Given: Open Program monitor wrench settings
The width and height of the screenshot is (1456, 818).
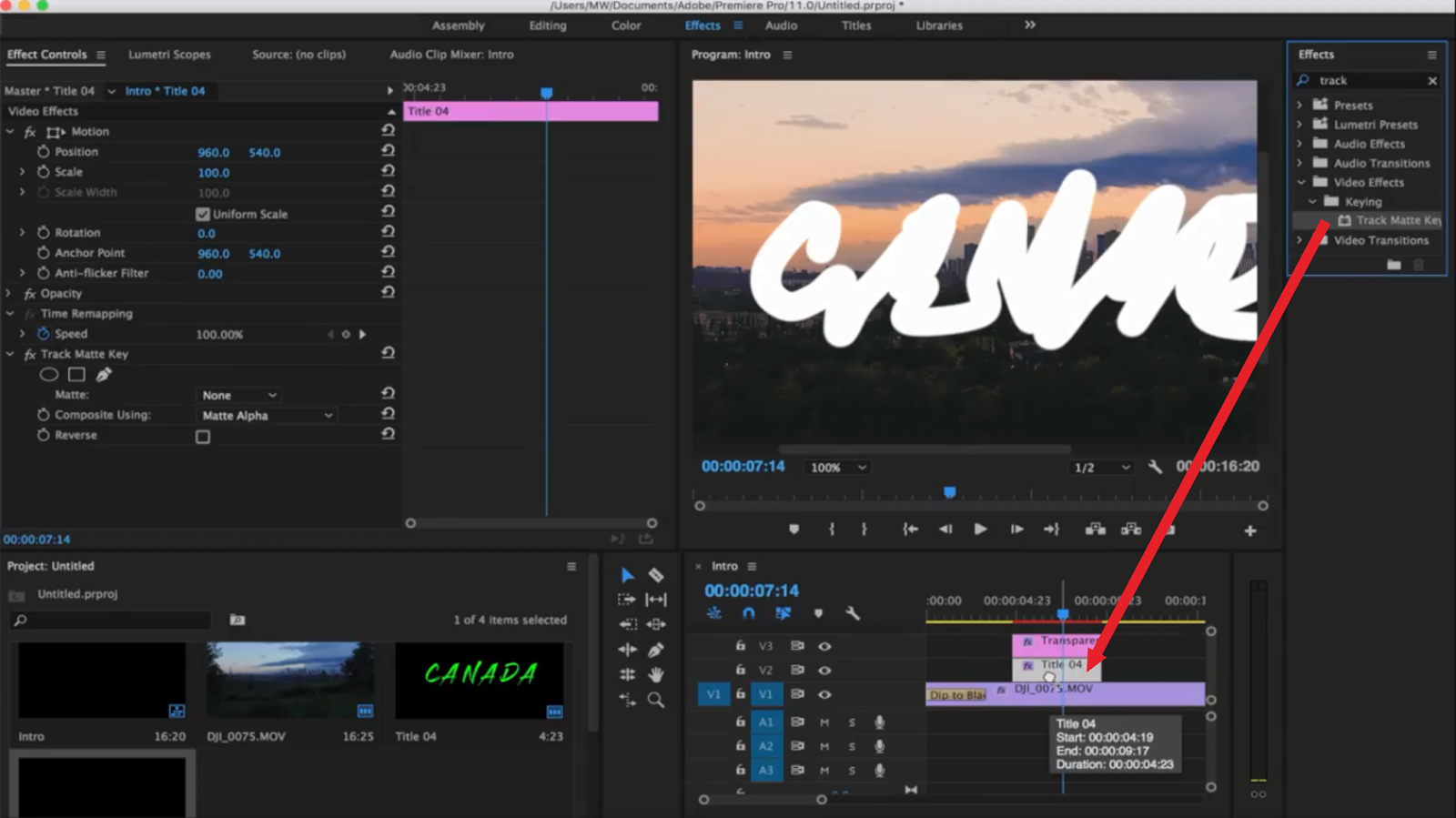Looking at the screenshot, I should 1155,467.
